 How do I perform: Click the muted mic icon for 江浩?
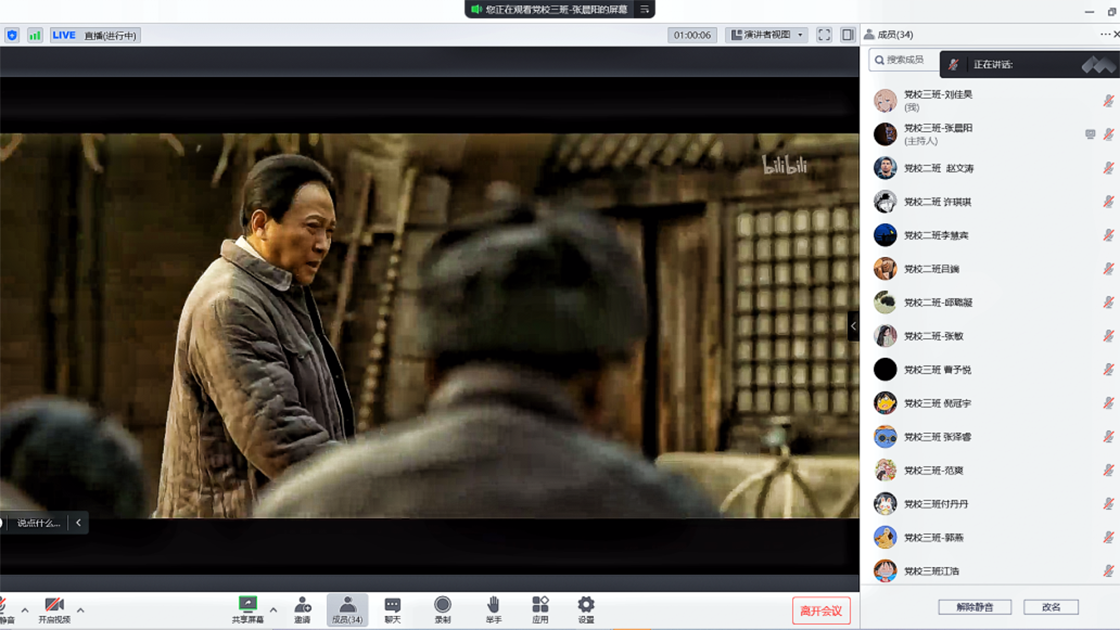point(1109,571)
